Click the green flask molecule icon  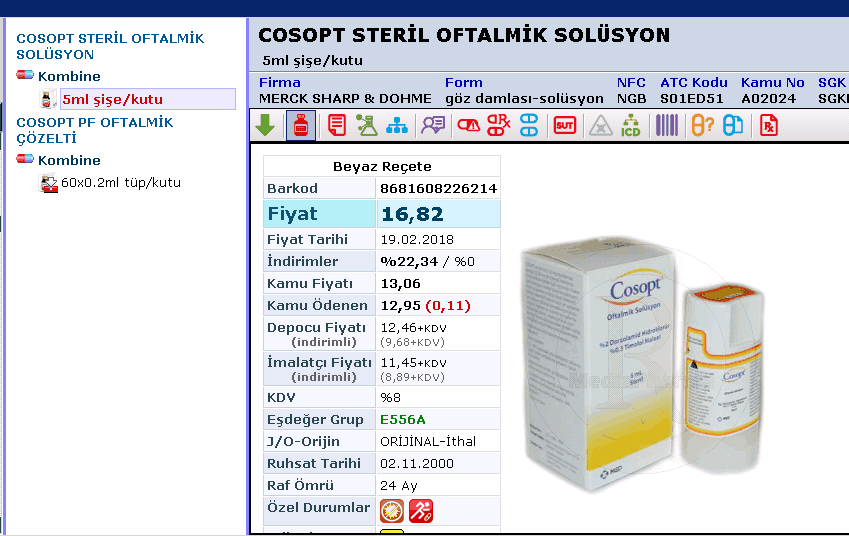367,125
